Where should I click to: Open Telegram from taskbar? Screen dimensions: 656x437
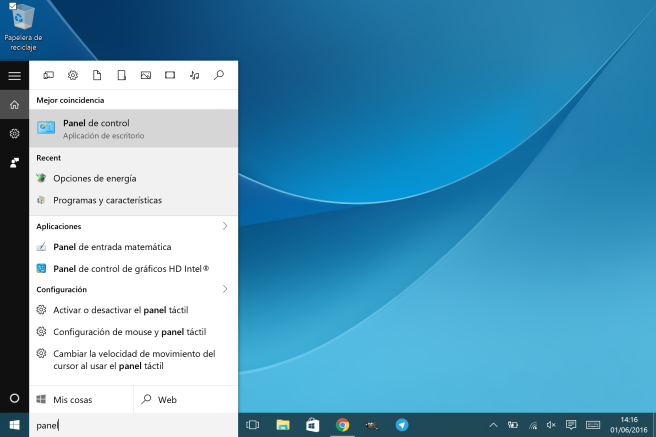pyautogui.click(x=402, y=425)
